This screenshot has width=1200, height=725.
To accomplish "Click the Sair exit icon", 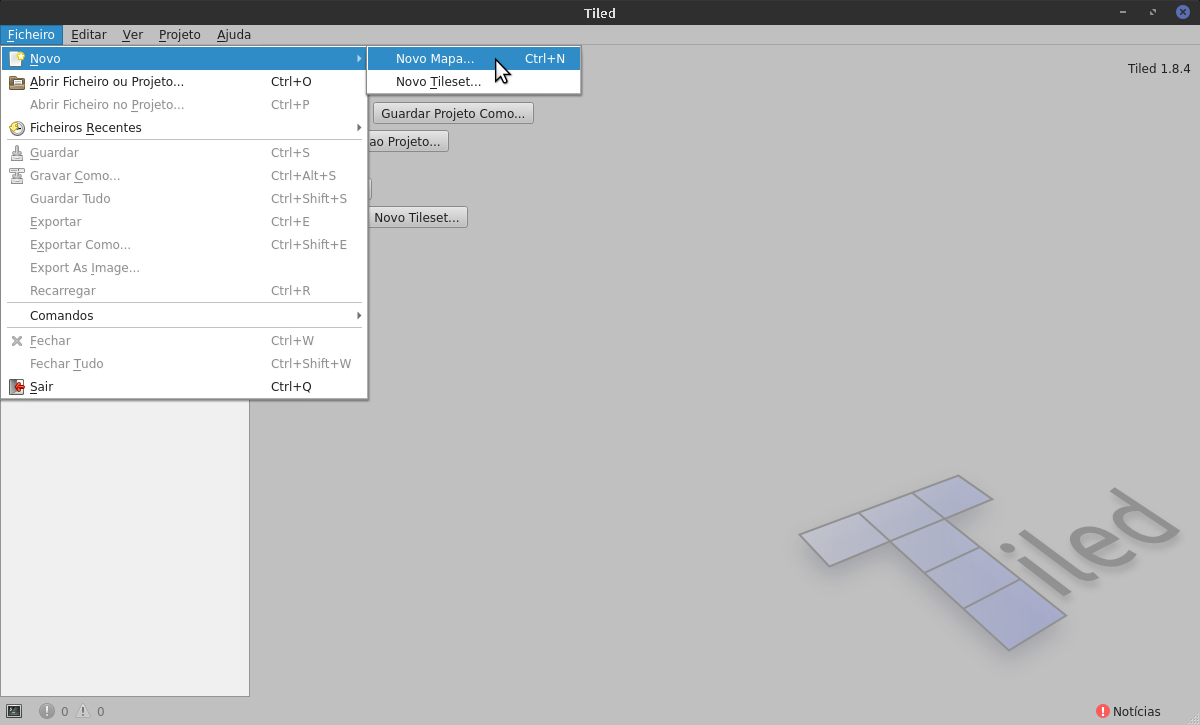I will click(x=17, y=387).
